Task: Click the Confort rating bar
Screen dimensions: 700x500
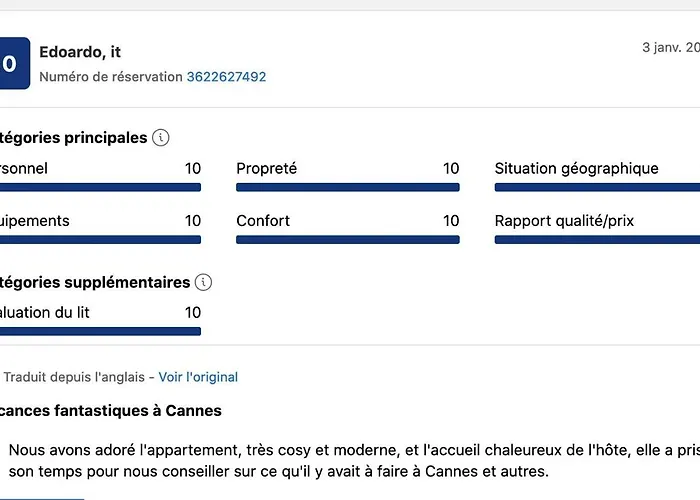Action: (347, 239)
